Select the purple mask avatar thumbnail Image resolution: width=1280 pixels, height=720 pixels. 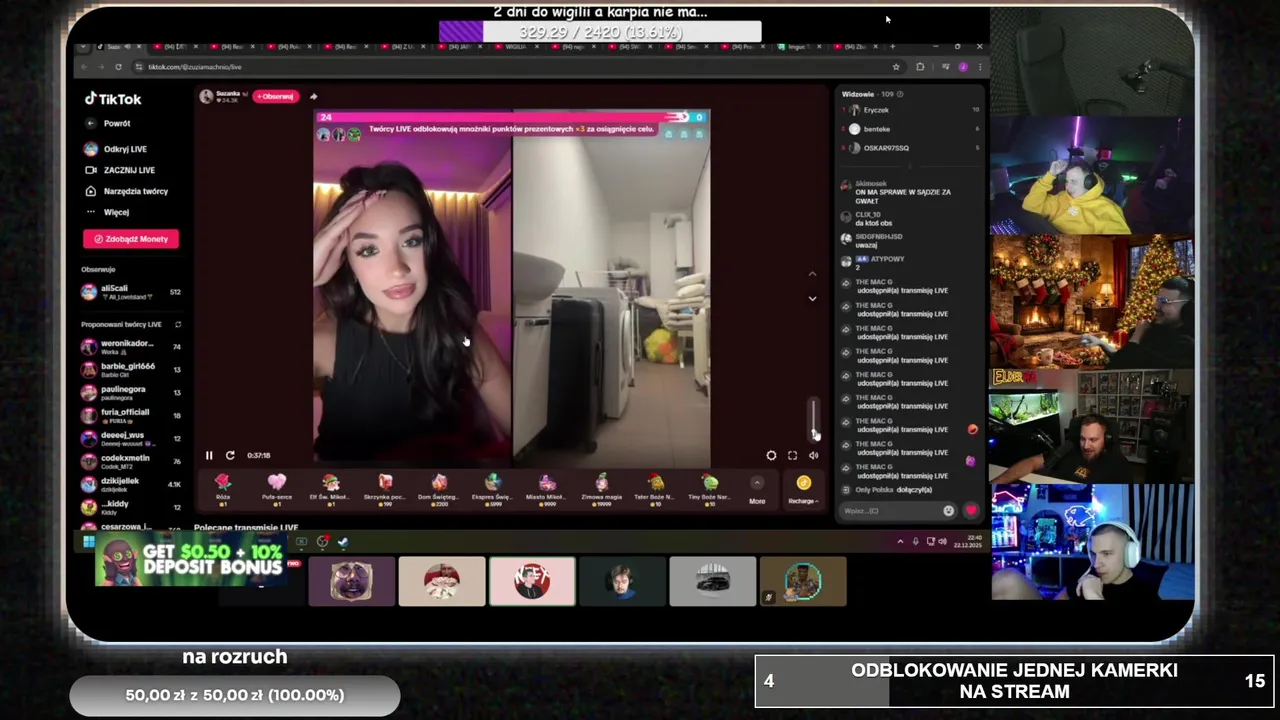pyautogui.click(x=351, y=582)
